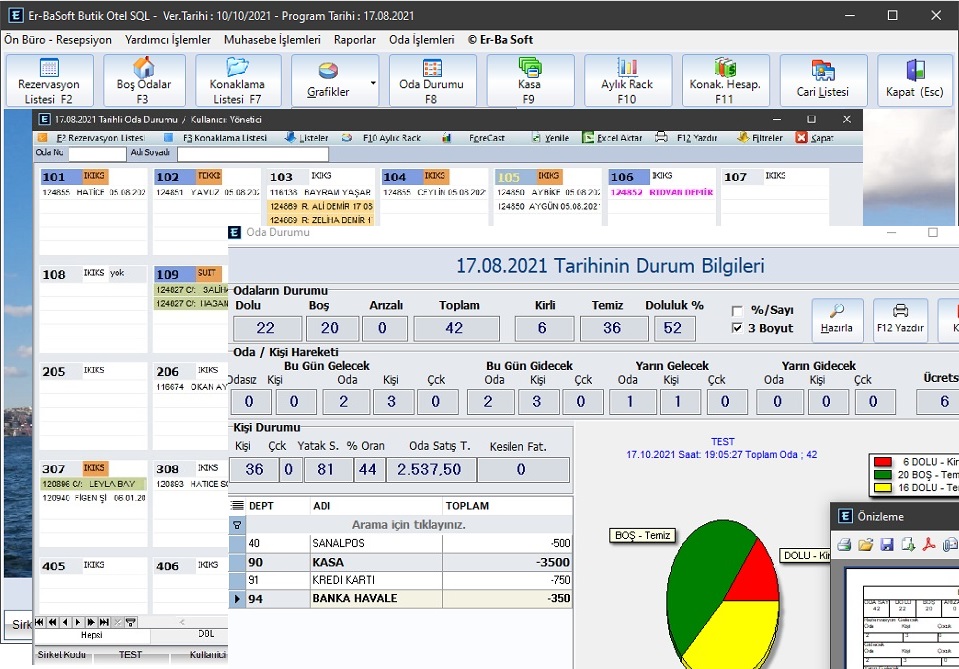This screenshot has height=669, width=959.
Task: Open Listeler in room window toolbar
Action: click(307, 138)
